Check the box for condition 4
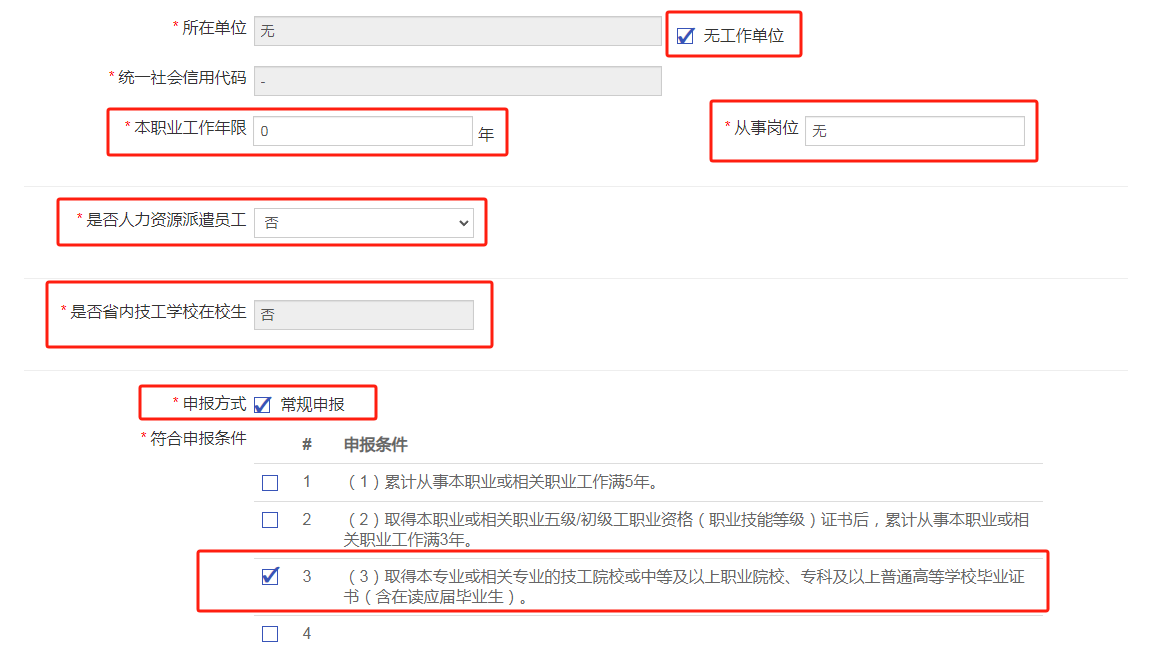Viewport: 1168px width, 672px height. point(270,634)
